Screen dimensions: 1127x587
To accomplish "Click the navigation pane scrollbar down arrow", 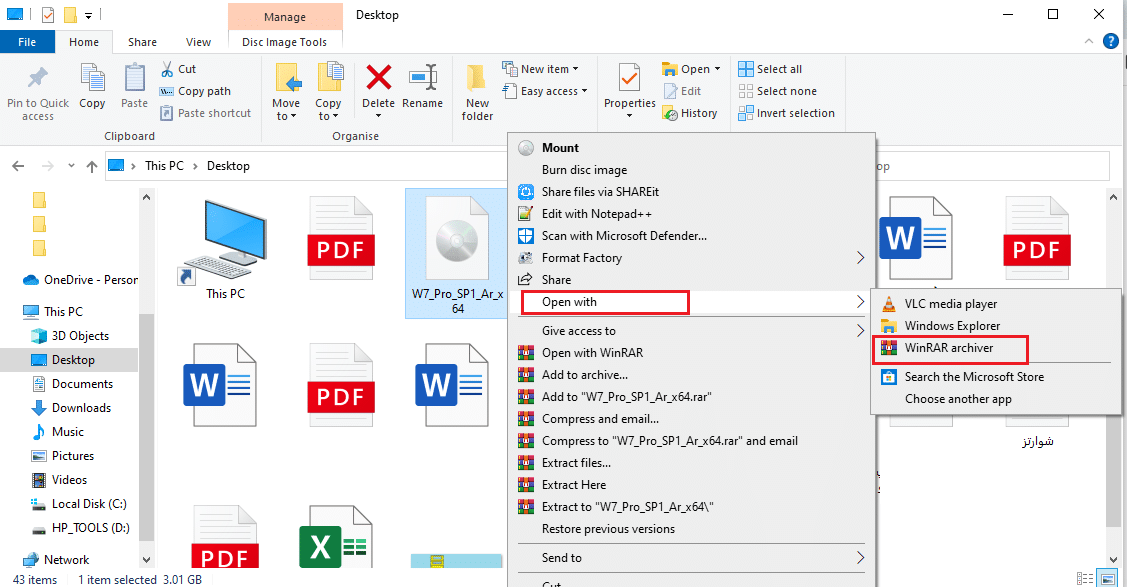I will pos(147,559).
